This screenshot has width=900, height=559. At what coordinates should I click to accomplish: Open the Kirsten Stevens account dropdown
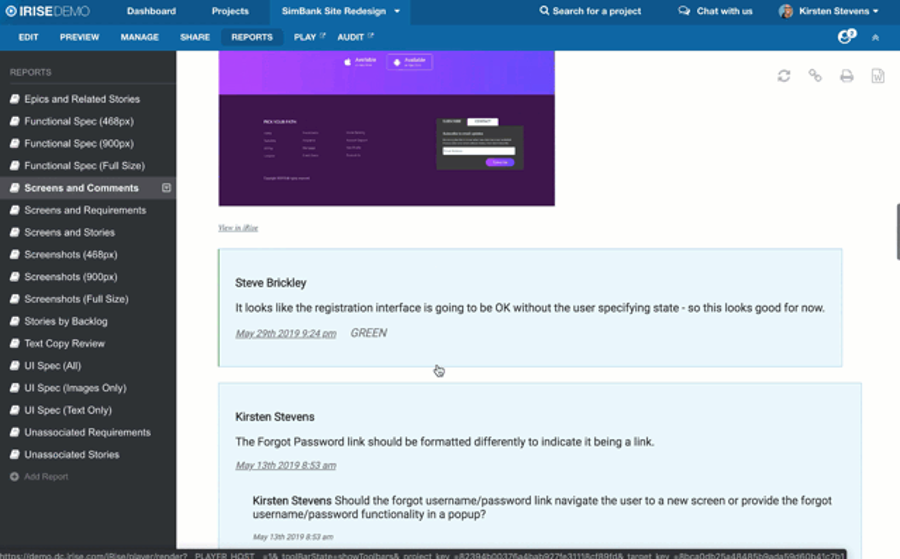[829, 11]
